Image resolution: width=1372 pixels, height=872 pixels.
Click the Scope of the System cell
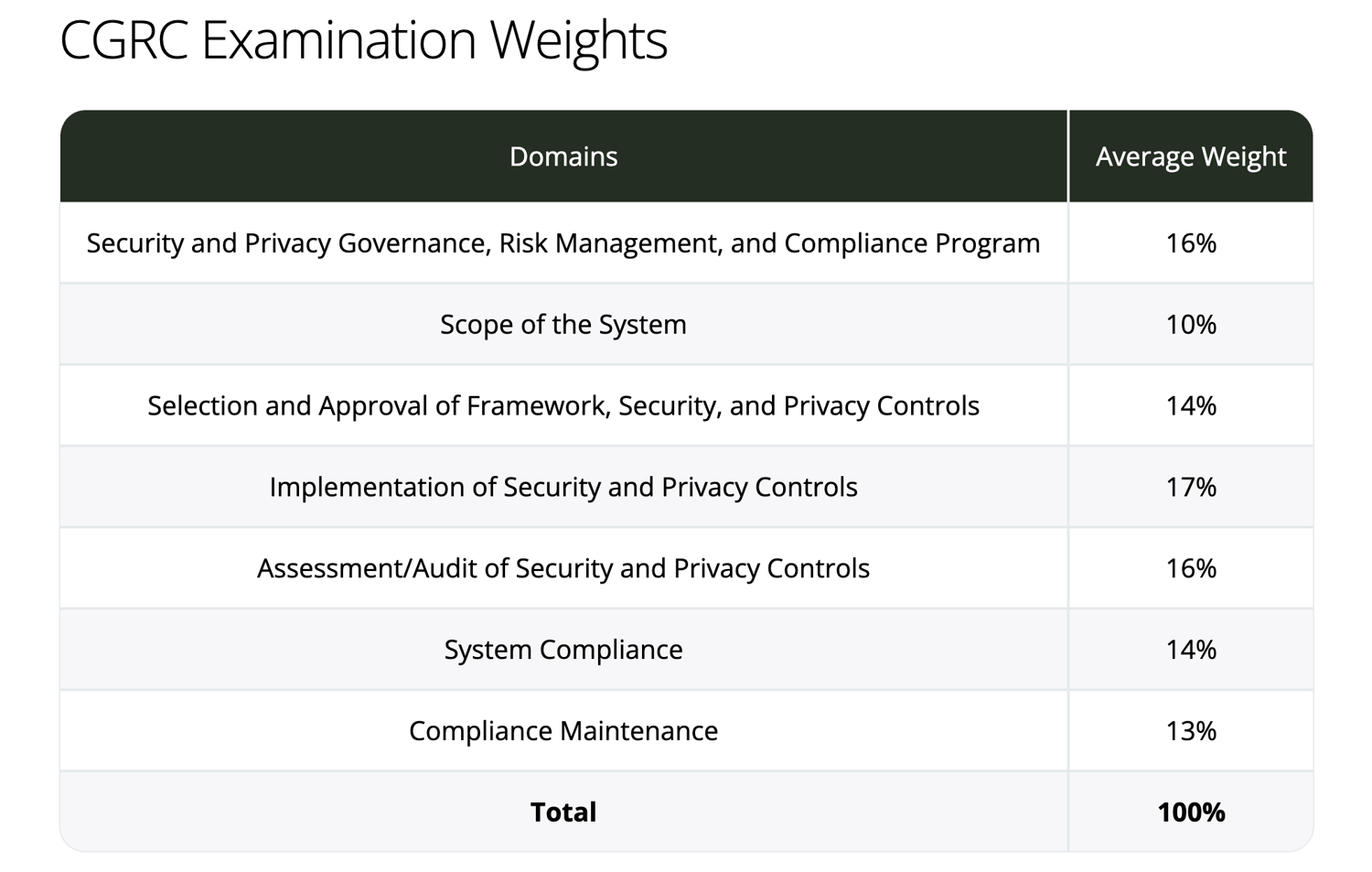click(563, 325)
